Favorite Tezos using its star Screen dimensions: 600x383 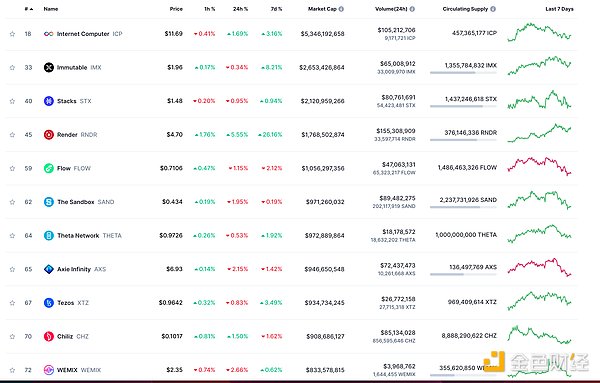pos(12,303)
